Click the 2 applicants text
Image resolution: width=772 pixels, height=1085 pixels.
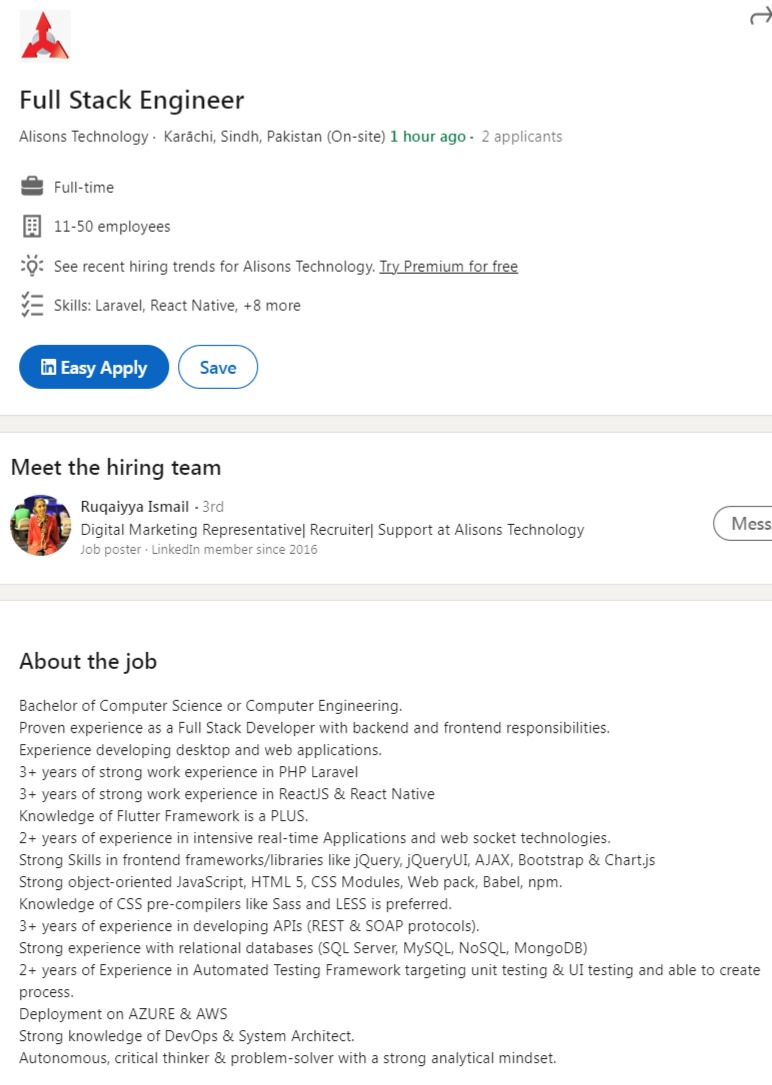click(x=522, y=136)
